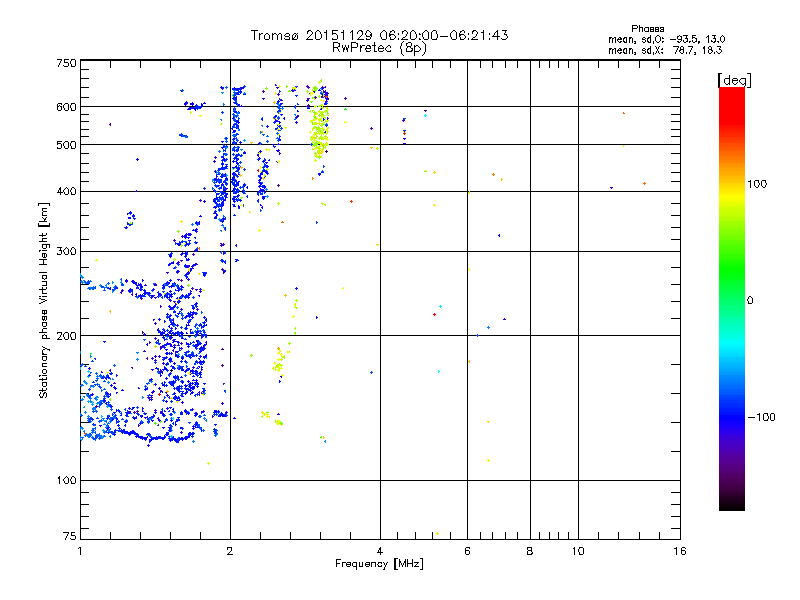Image resolution: width=800 pixels, height=600 pixels.
Task: Click the frequency axis tick "1"
Action: (80, 551)
